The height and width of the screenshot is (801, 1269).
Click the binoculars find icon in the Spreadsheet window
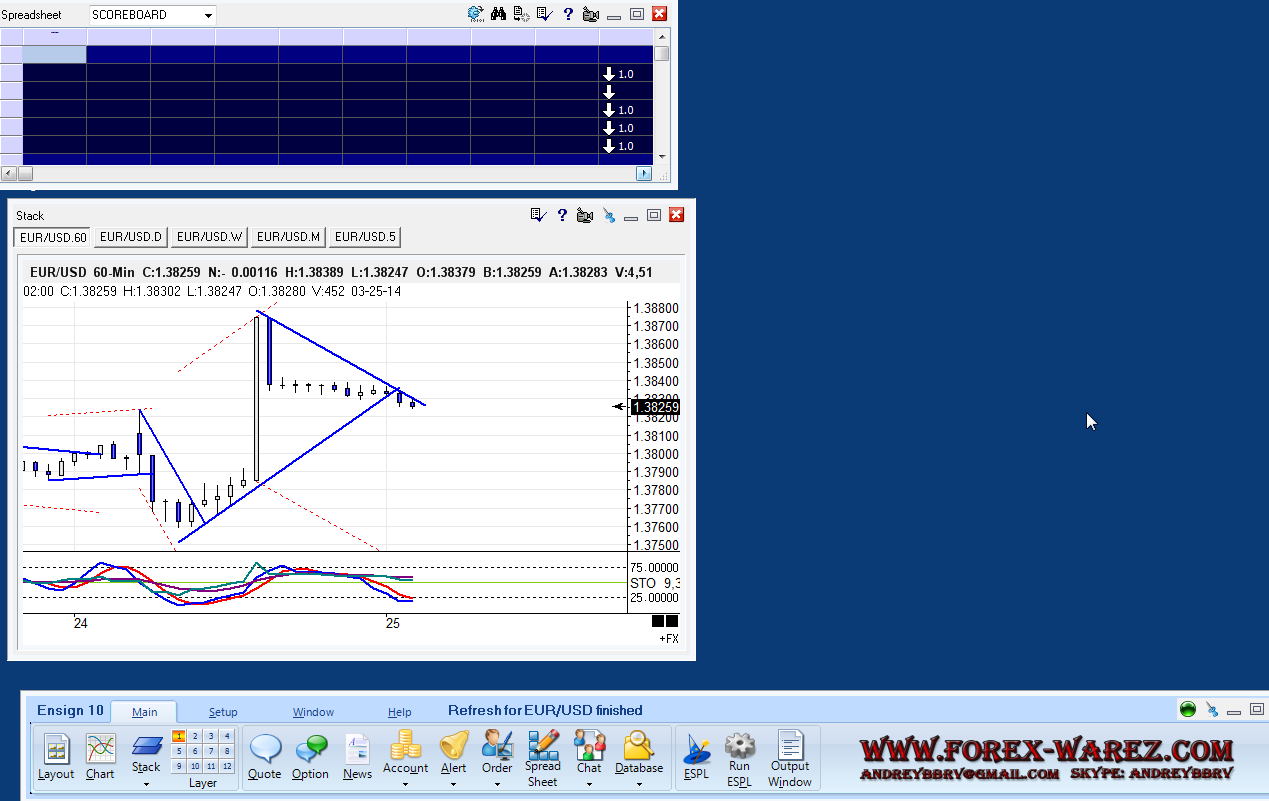(x=498, y=14)
